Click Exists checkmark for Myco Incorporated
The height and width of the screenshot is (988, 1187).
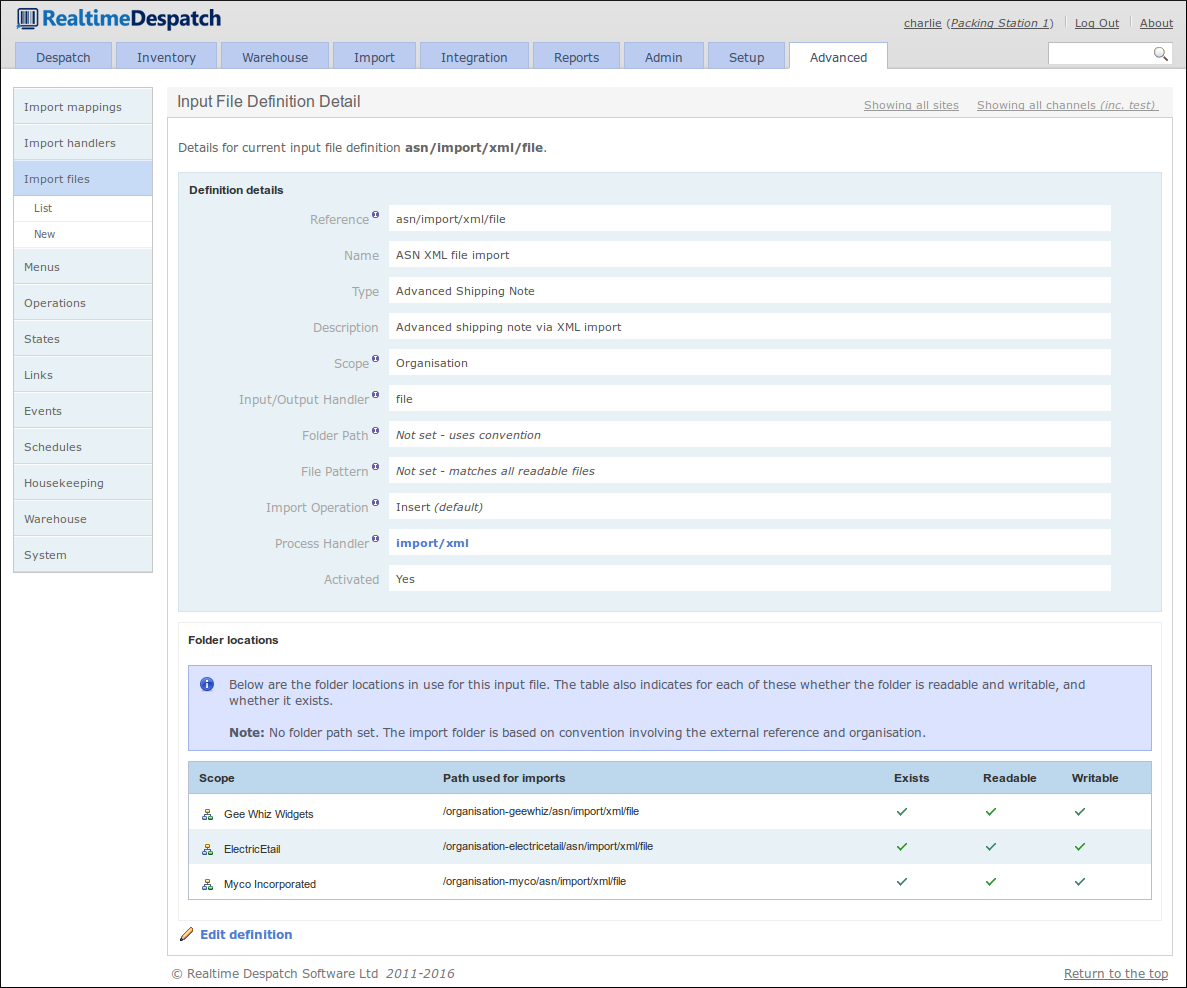[x=902, y=881]
